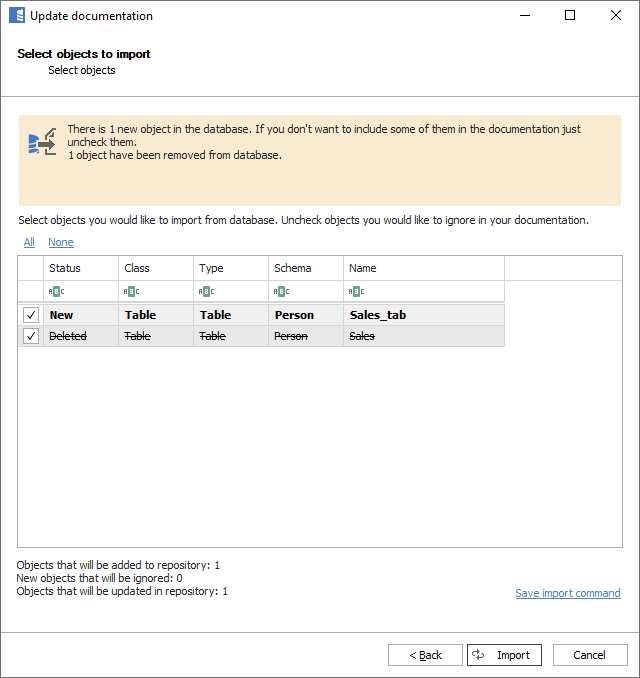This screenshot has width=640, height=678.
Task: Click the Class column filter icon
Action: 131,291
